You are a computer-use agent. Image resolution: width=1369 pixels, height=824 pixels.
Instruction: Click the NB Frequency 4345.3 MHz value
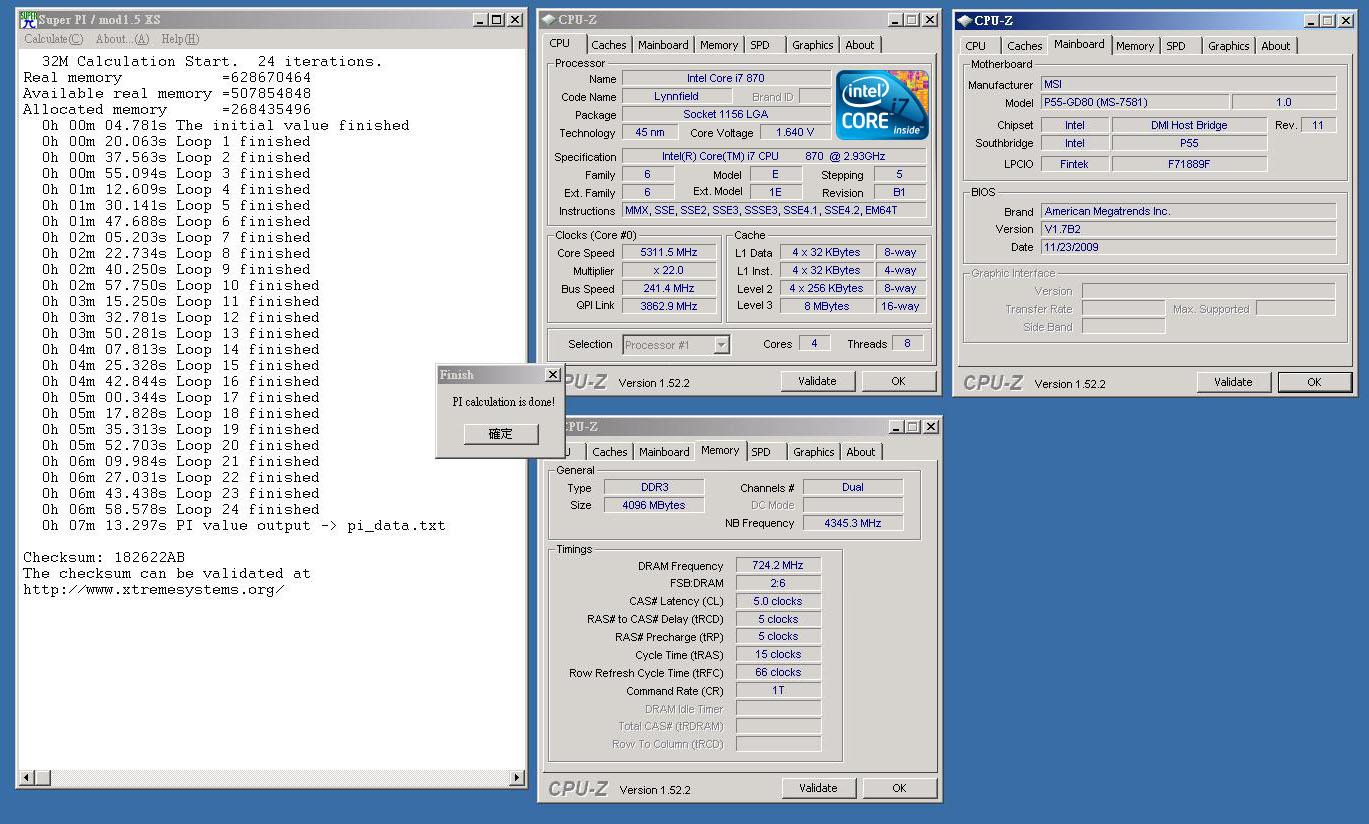coord(852,523)
